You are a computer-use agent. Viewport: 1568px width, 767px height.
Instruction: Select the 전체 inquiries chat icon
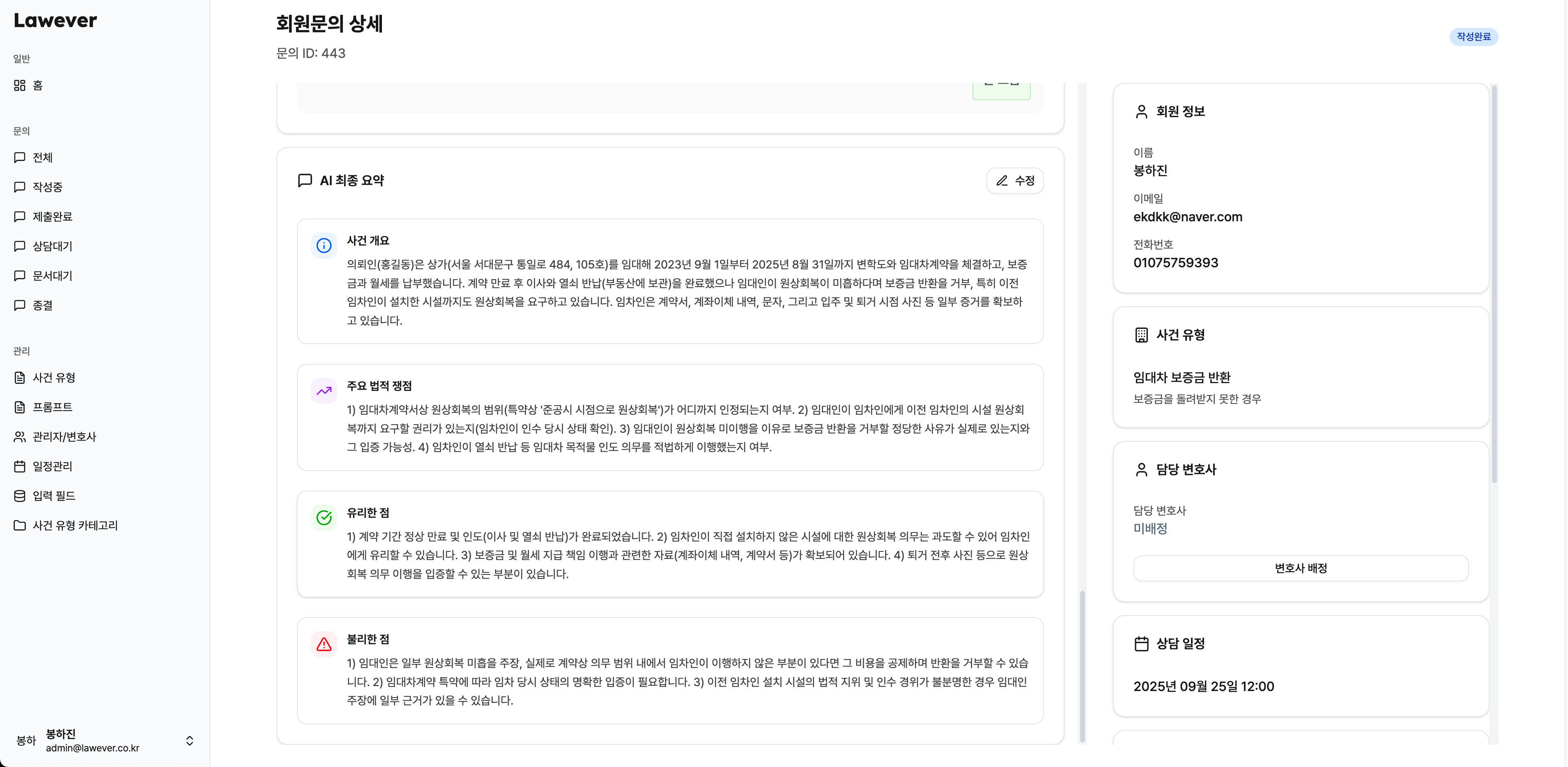click(19, 157)
